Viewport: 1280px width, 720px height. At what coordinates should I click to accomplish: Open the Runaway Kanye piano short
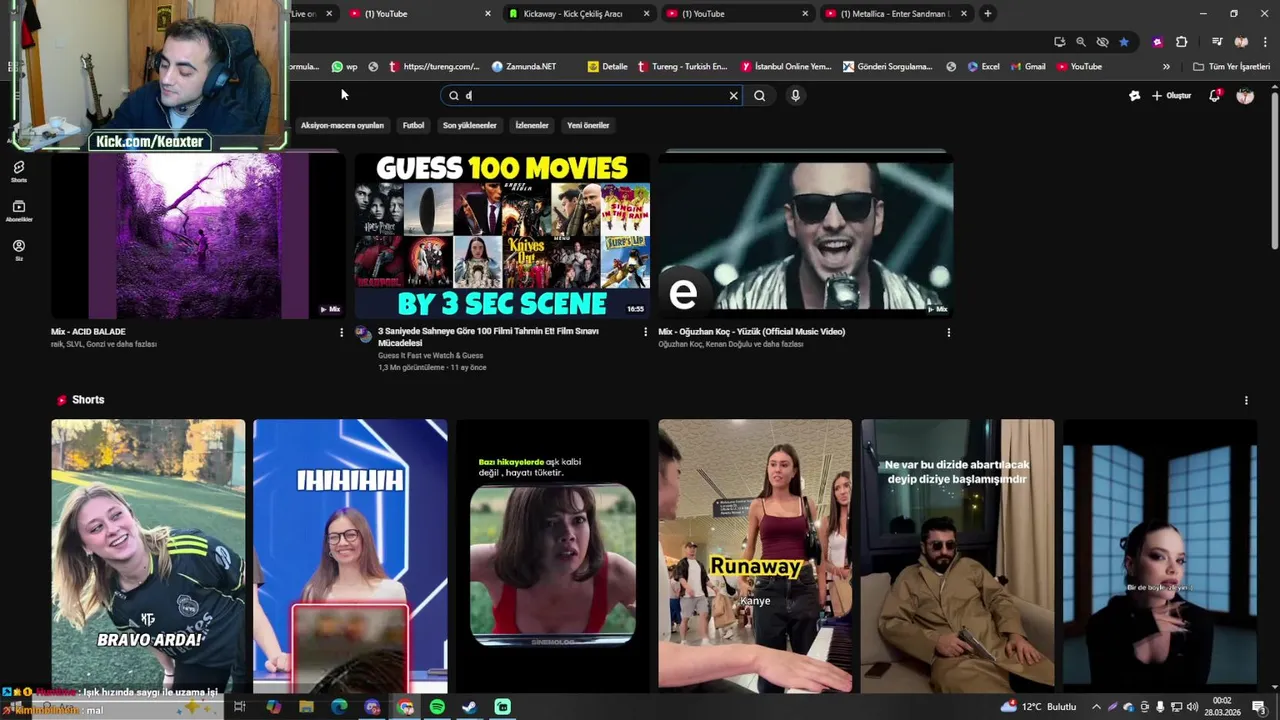(755, 555)
